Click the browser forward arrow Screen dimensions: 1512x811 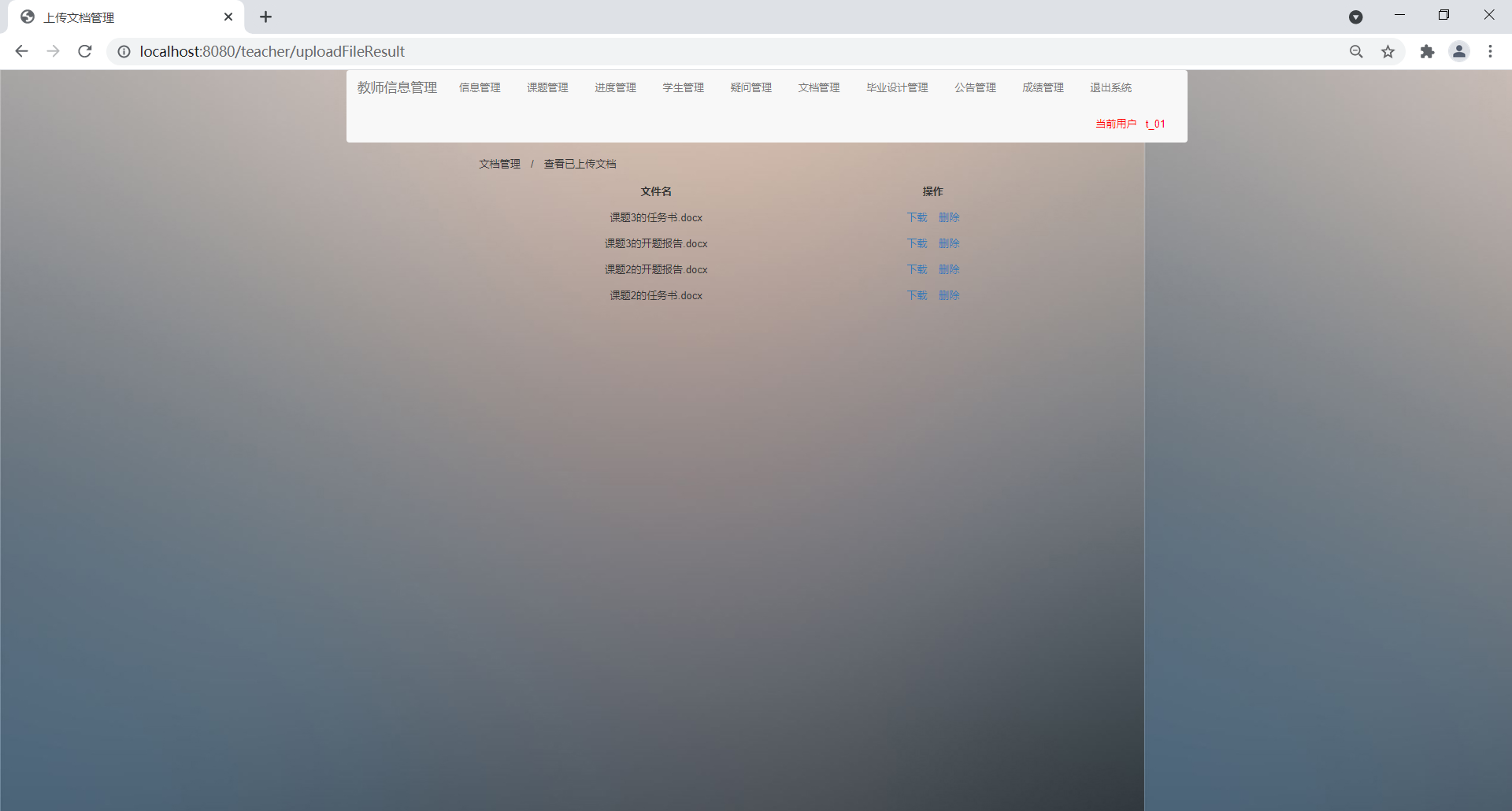pyautogui.click(x=53, y=51)
